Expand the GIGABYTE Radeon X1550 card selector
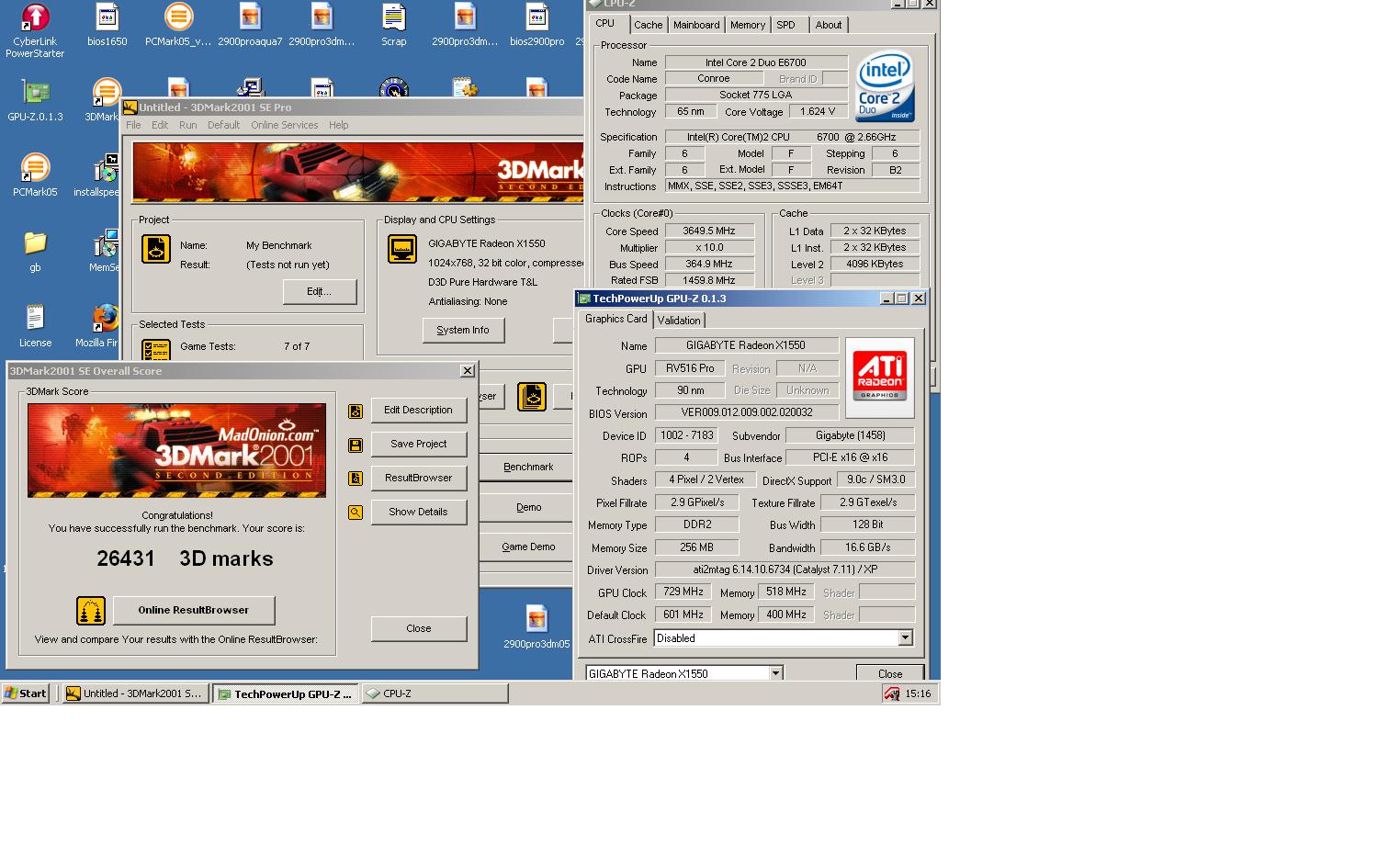 [x=775, y=674]
